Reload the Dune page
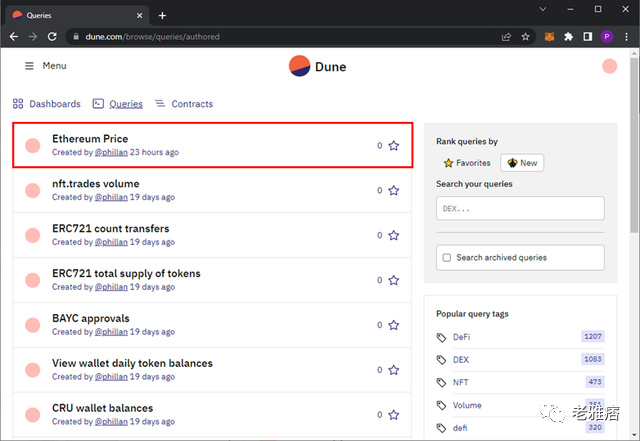Screen dimensions: 640x441 [52, 37]
